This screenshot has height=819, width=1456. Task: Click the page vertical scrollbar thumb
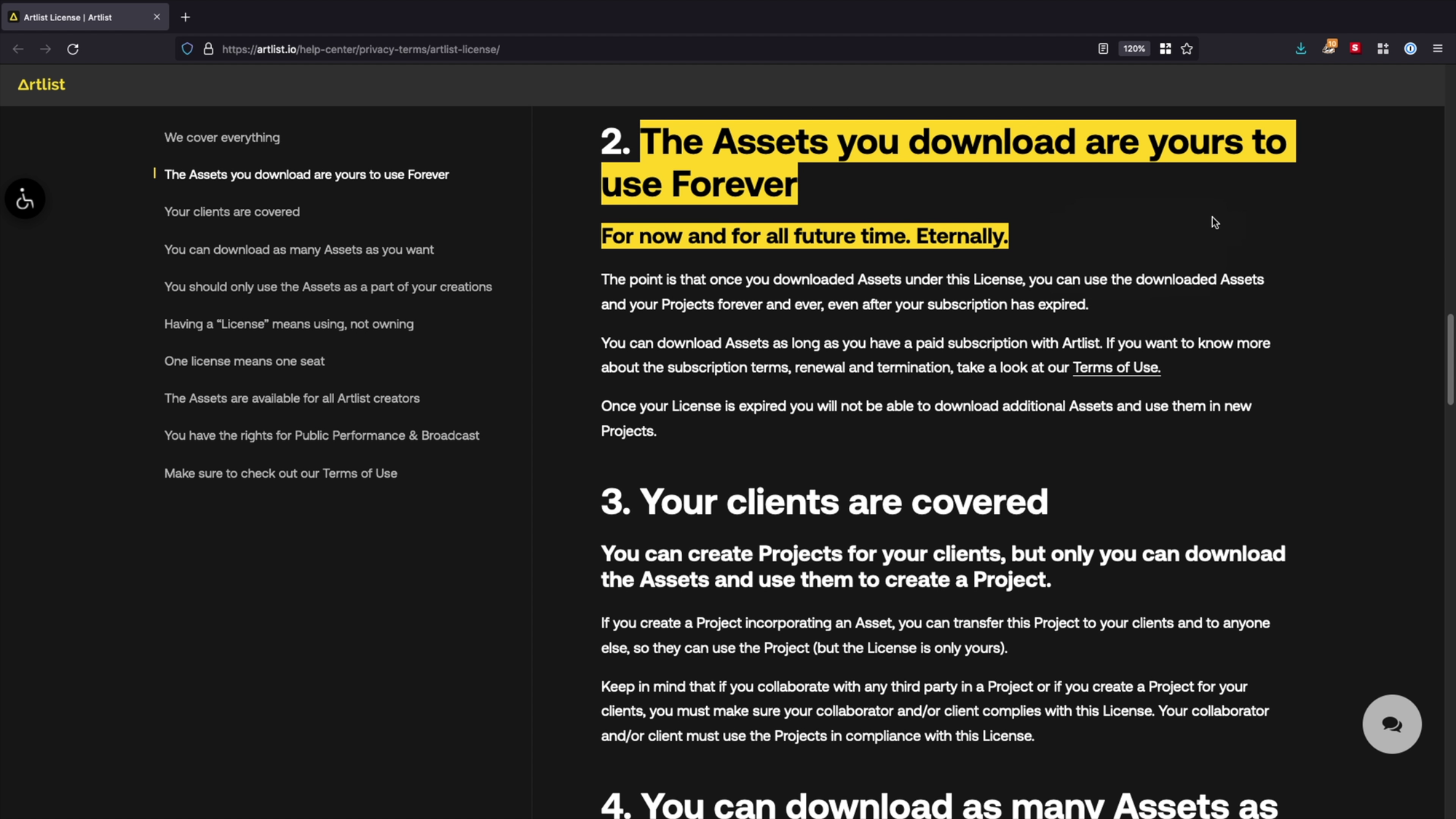pos(1449,359)
